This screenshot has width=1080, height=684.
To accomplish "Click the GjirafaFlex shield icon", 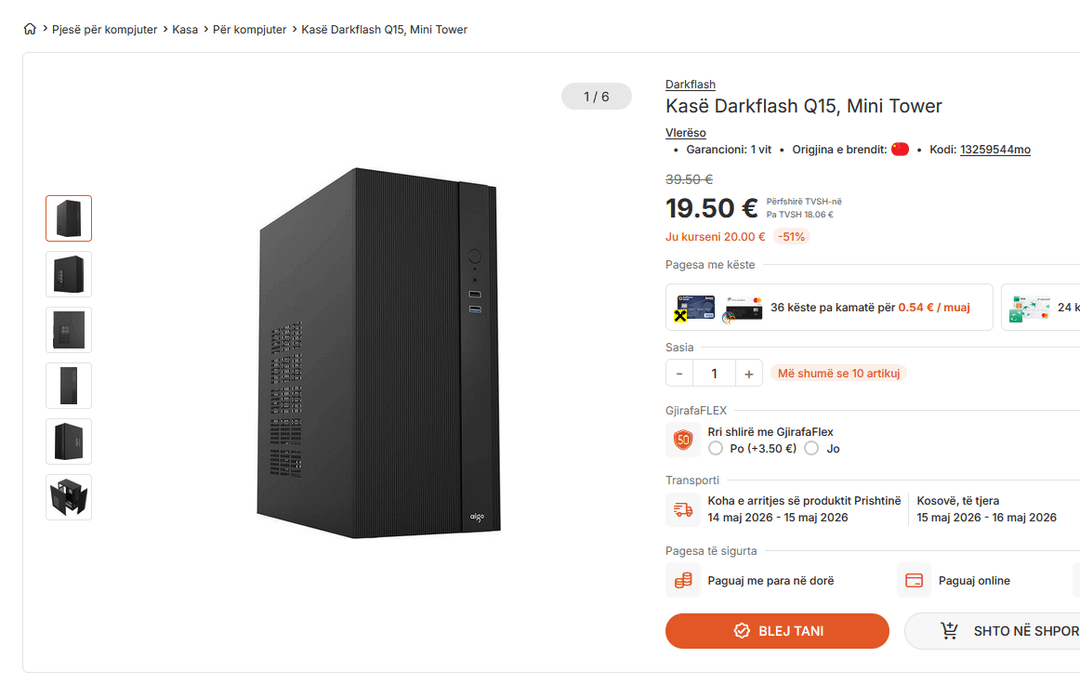I will coord(683,440).
